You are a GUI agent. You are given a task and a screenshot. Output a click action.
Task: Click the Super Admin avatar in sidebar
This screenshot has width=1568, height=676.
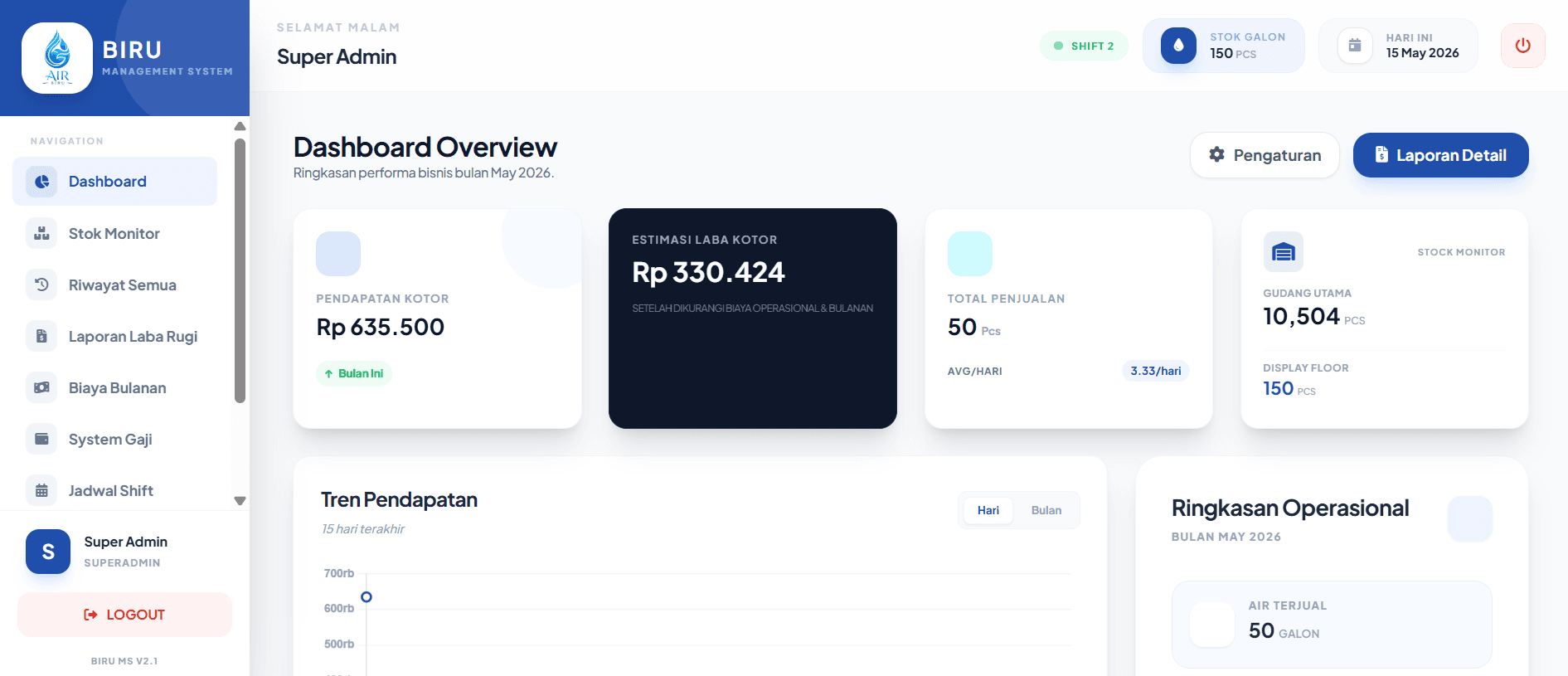[48, 552]
